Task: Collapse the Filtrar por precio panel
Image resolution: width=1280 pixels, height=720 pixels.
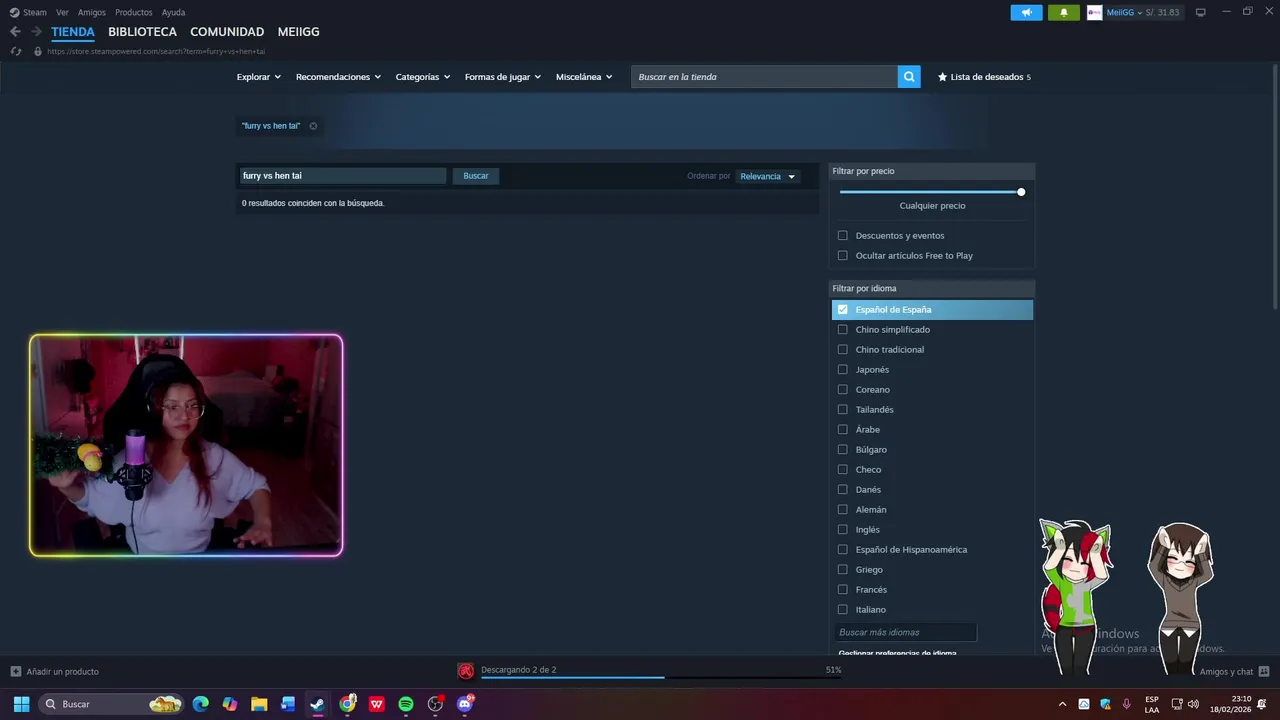Action: coord(932,171)
